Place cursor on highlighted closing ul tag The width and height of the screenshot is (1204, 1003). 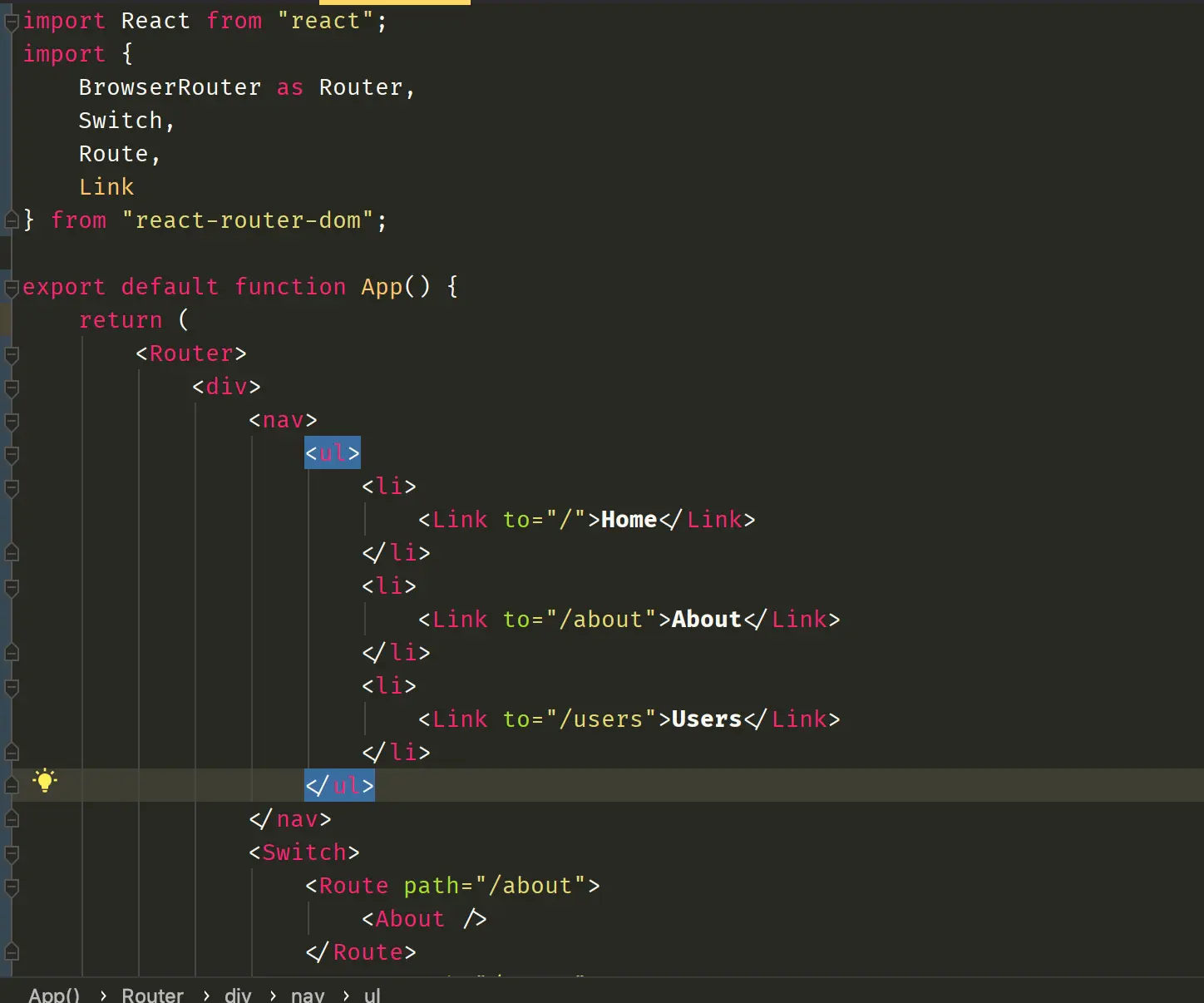click(339, 785)
